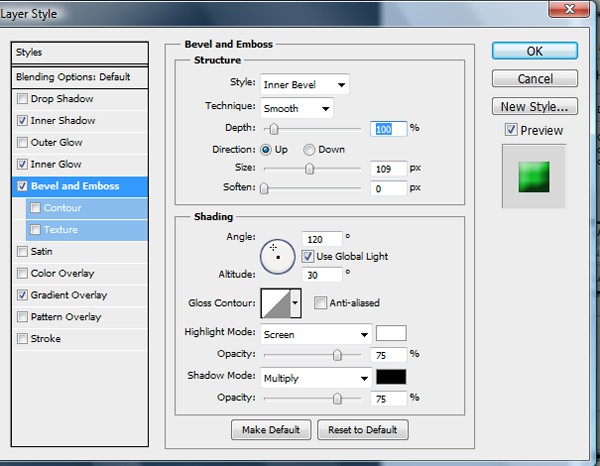Select the Inner Shadow style entry
600x466 pixels.
63,121
